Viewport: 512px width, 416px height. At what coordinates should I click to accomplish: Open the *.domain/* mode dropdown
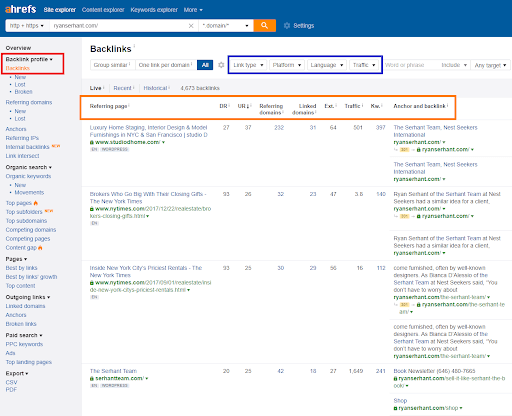(226, 26)
